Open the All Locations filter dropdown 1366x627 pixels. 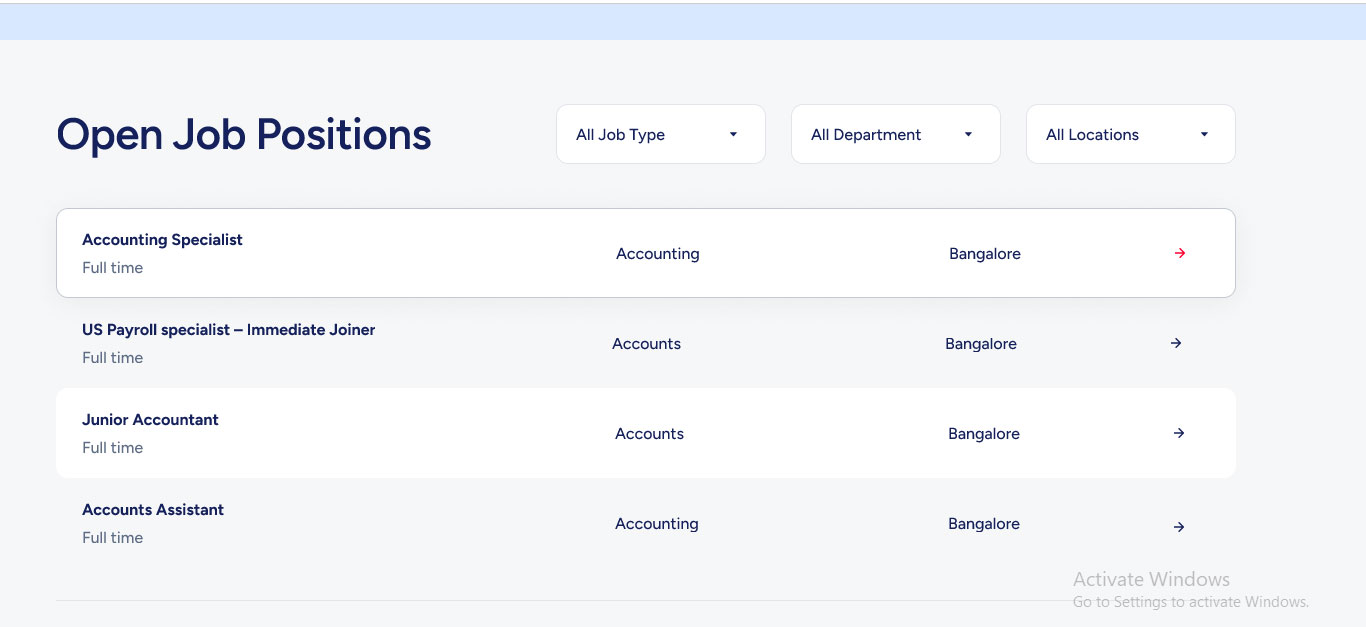[x=1130, y=134]
